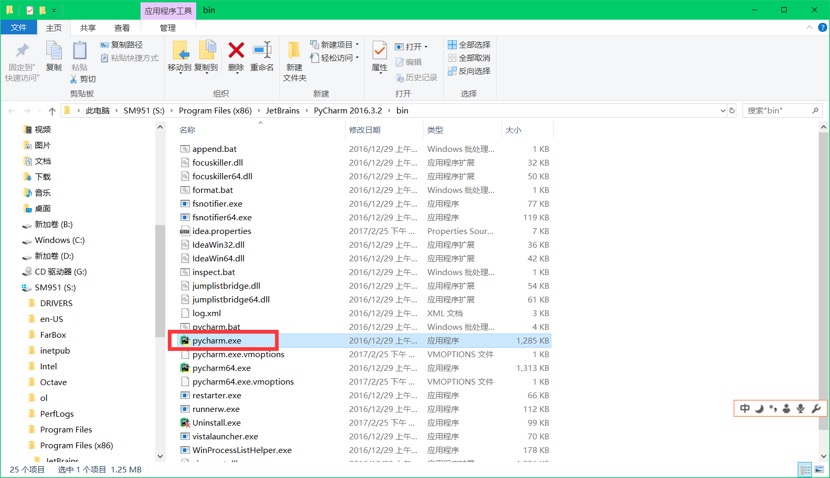The height and width of the screenshot is (478, 830).
Task: Switch to large icons view in status bar
Action: [x=819, y=470]
